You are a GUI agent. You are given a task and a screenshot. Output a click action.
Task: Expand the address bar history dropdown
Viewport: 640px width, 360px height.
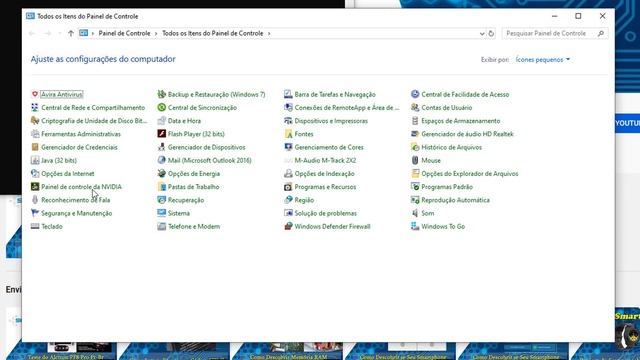tap(482, 33)
